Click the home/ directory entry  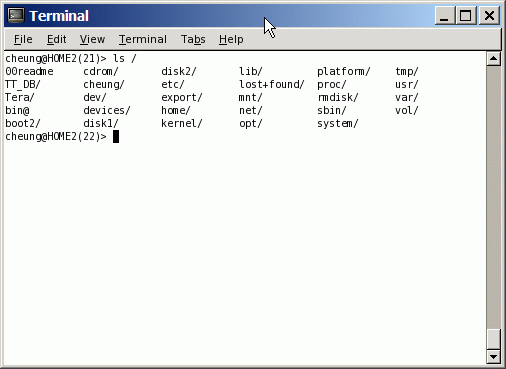(x=176, y=110)
